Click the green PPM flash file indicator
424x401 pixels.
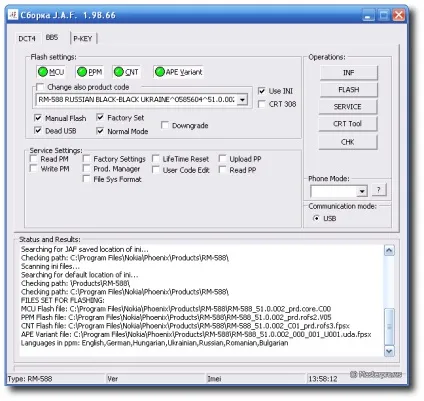pyautogui.click(x=82, y=72)
